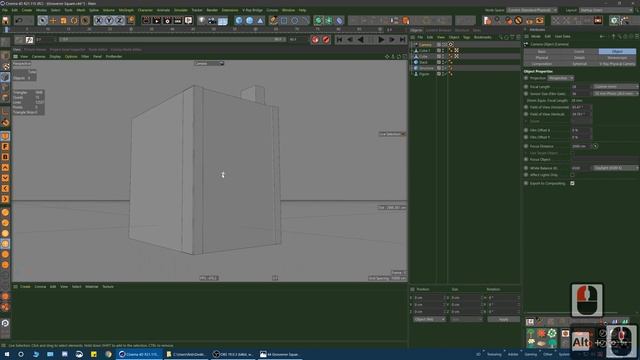The image size is (640, 360).
Task: Open the Mesh menu
Action: click(x=81, y=10)
